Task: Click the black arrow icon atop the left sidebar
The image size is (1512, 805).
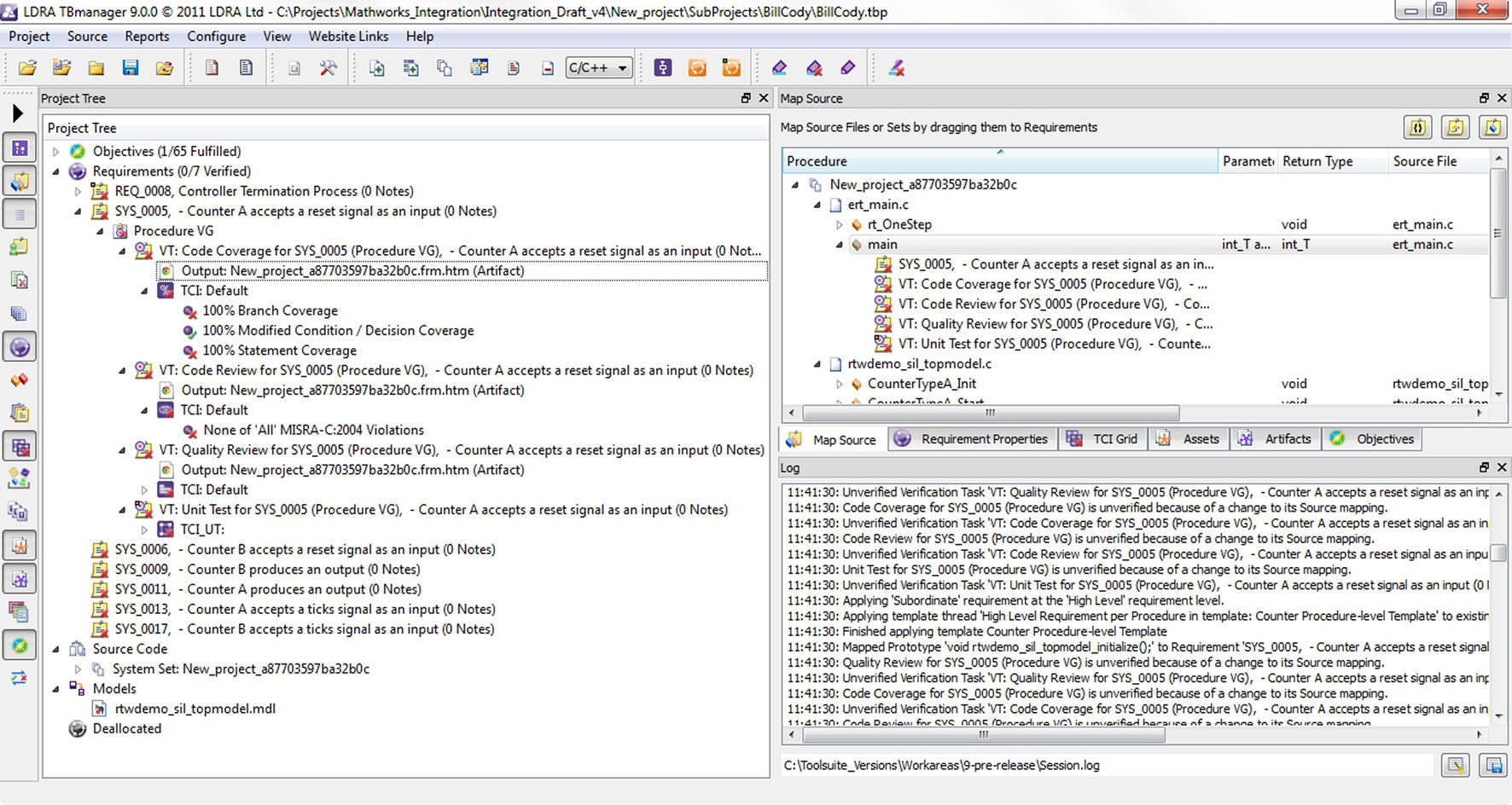Action: [x=17, y=113]
